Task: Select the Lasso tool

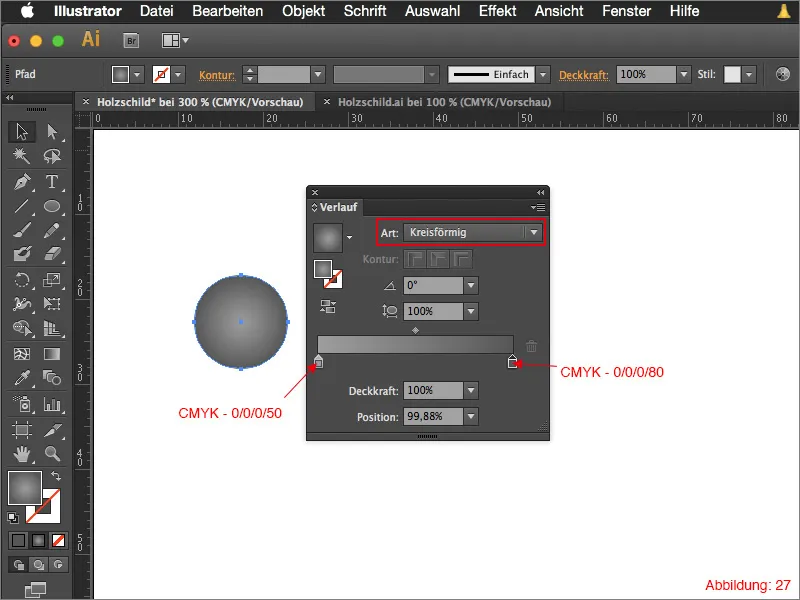Action: click(52, 156)
